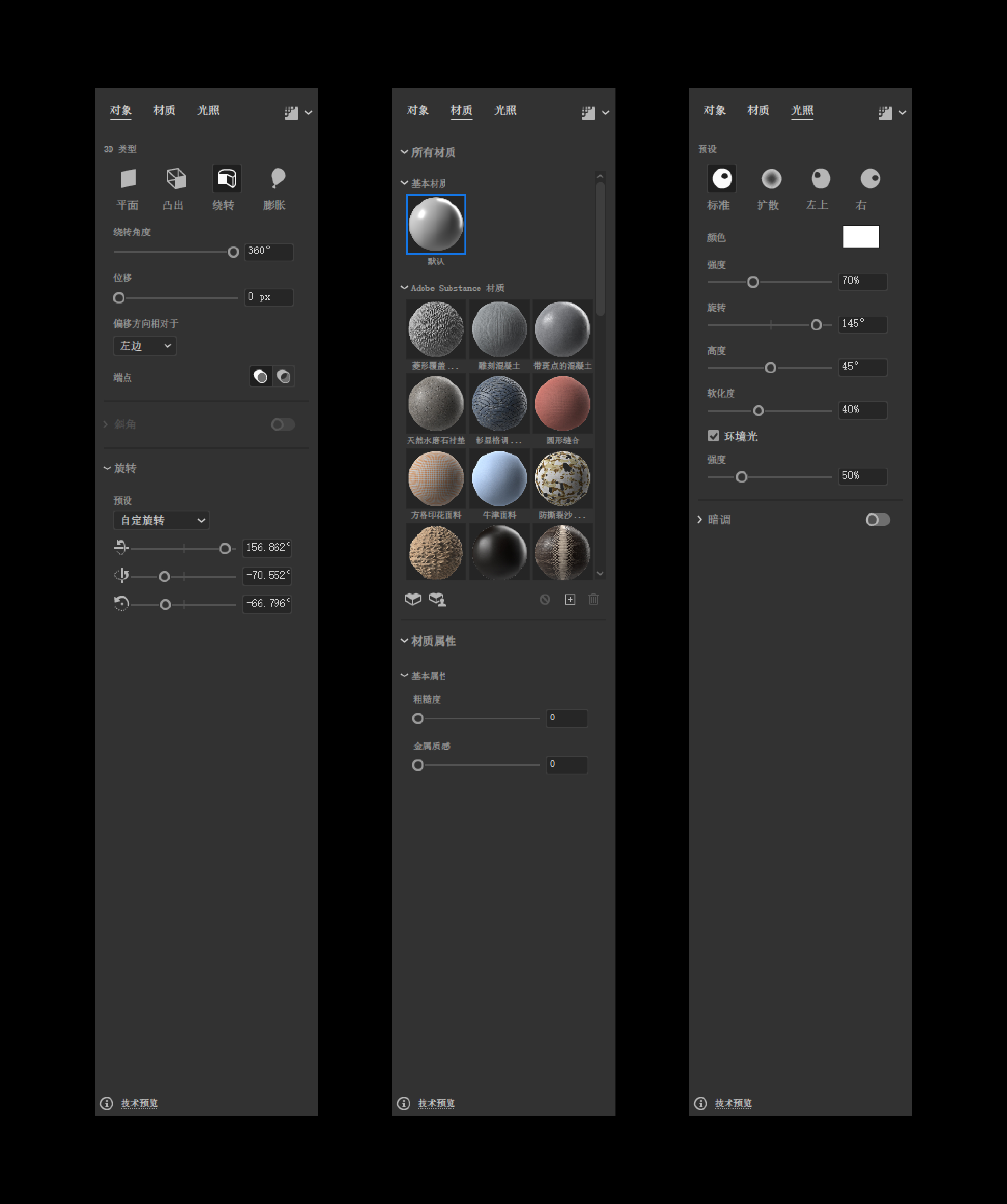Viewport: 1007px width, 1204px height.
Task: Open the 自定旋转 rotation preset dropdown
Action: coord(162,520)
